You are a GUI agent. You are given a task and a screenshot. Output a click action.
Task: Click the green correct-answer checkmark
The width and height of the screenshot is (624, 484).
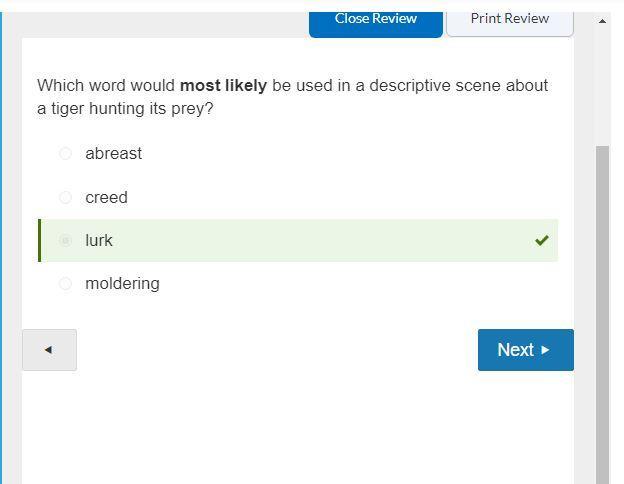click(x=541, y=240)
